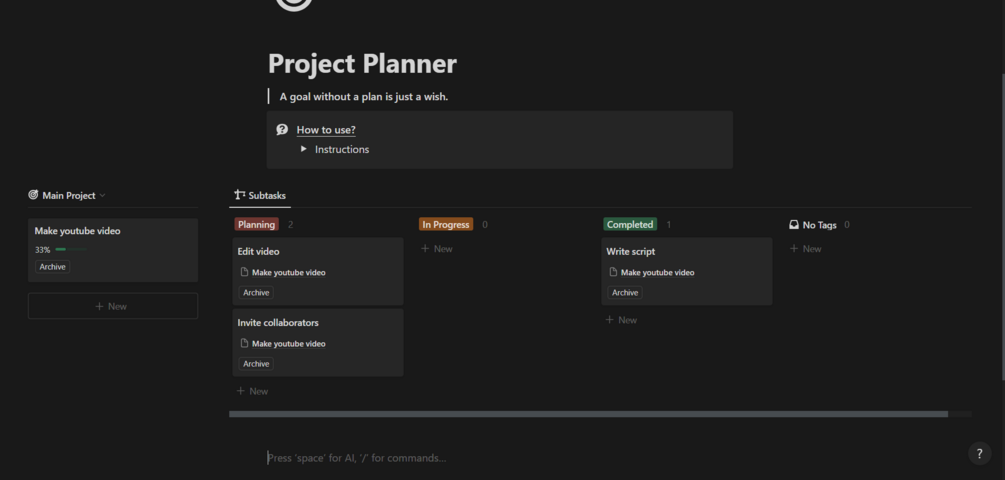Add new card in In Progress column
1005x480 pixels.
coord(437,249)
